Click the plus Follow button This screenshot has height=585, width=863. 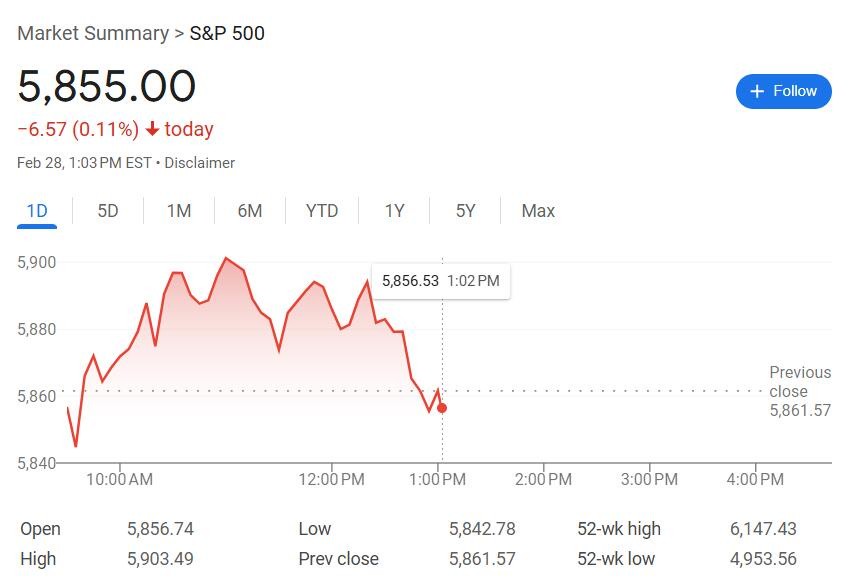[783, 91]
